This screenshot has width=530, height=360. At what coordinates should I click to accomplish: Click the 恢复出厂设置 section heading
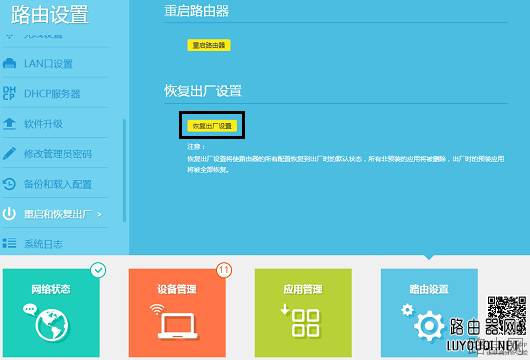pyautogui.click(x=203, y=91)
